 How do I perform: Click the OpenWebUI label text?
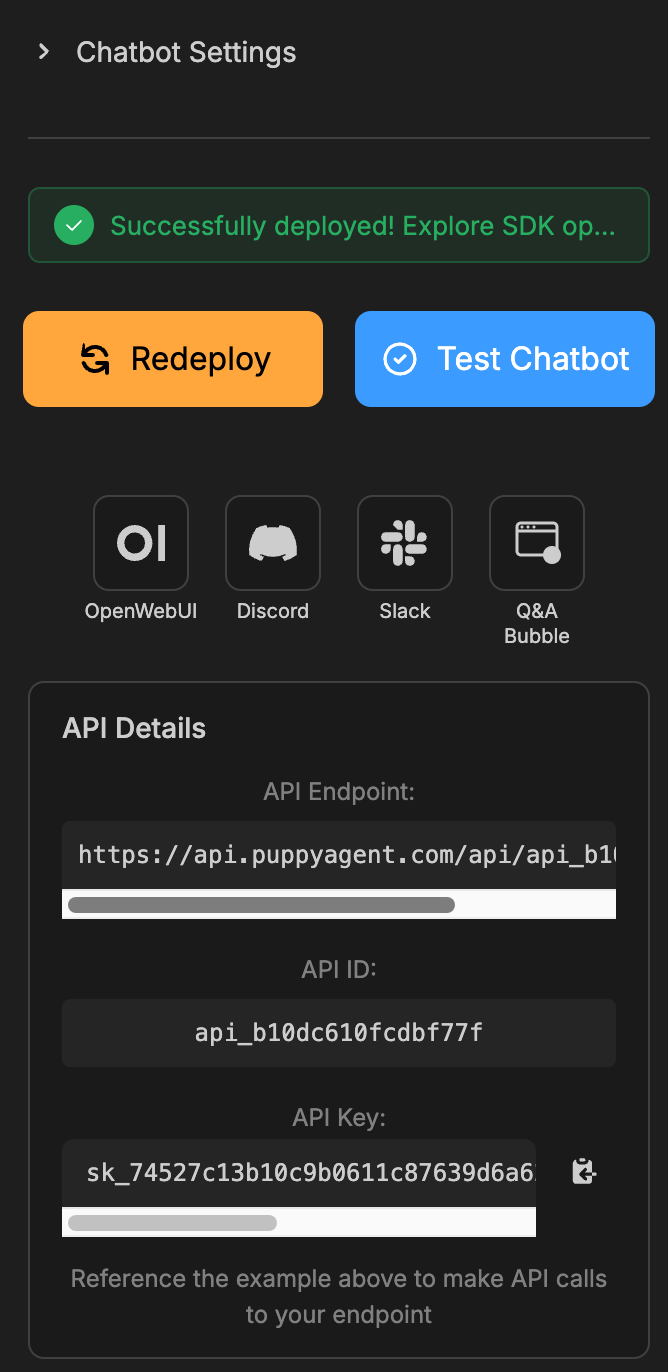point(141,611)
